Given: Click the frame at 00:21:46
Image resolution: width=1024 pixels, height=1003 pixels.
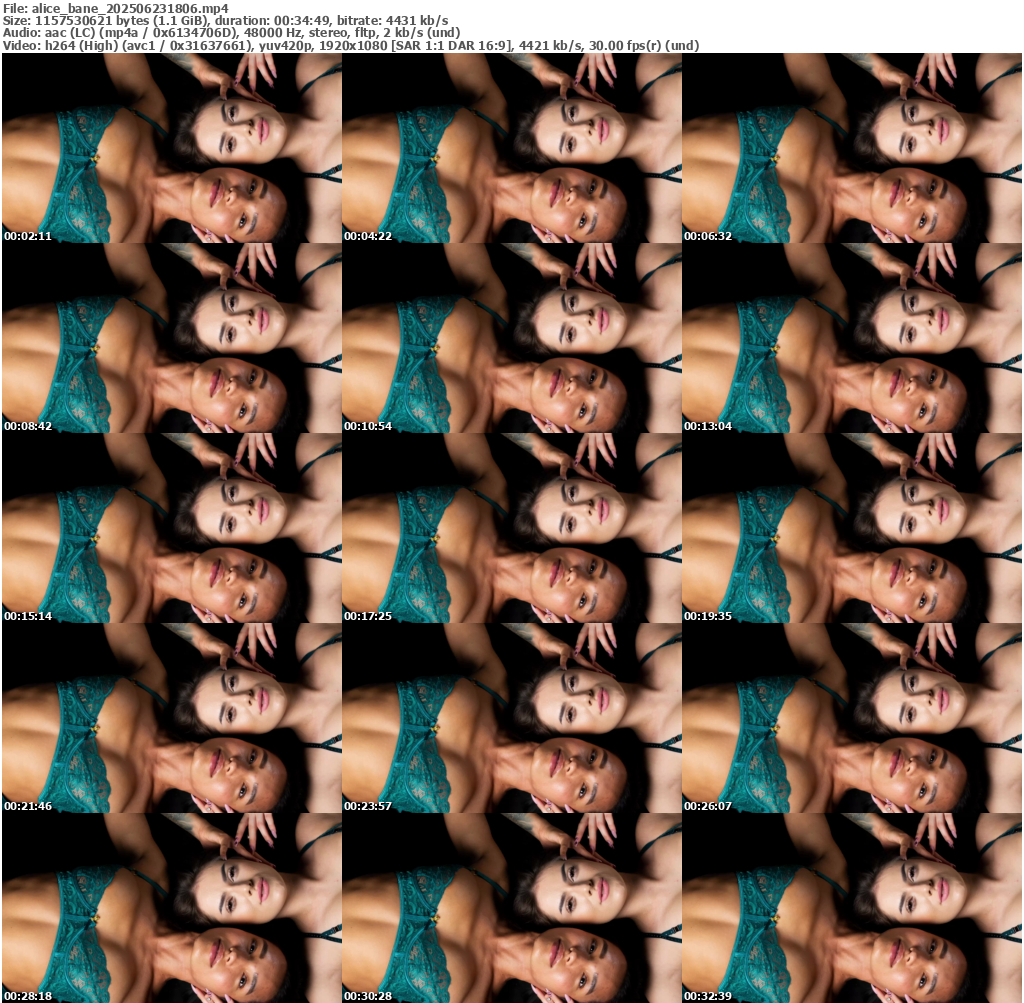Looking at the screenshot, I should click(171, 718).
